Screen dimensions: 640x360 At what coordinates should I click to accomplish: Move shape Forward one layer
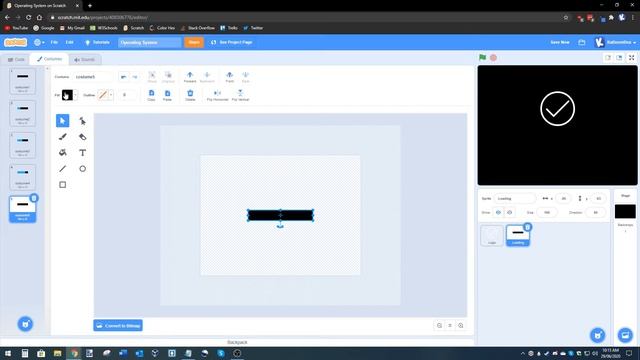click(190, 77)
